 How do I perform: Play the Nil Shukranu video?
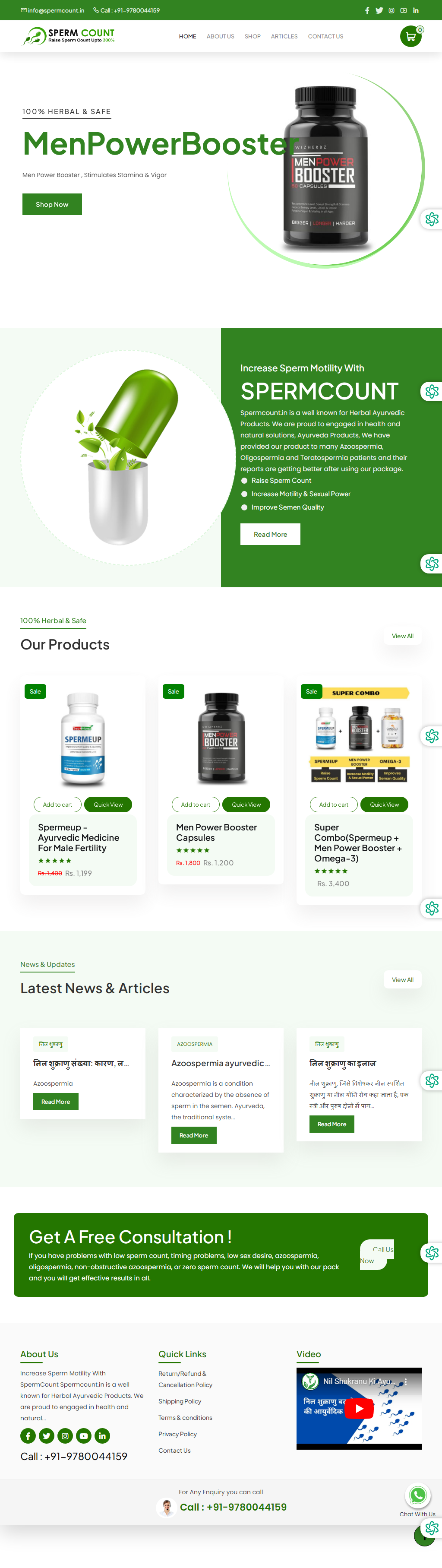pos(359,1409)
